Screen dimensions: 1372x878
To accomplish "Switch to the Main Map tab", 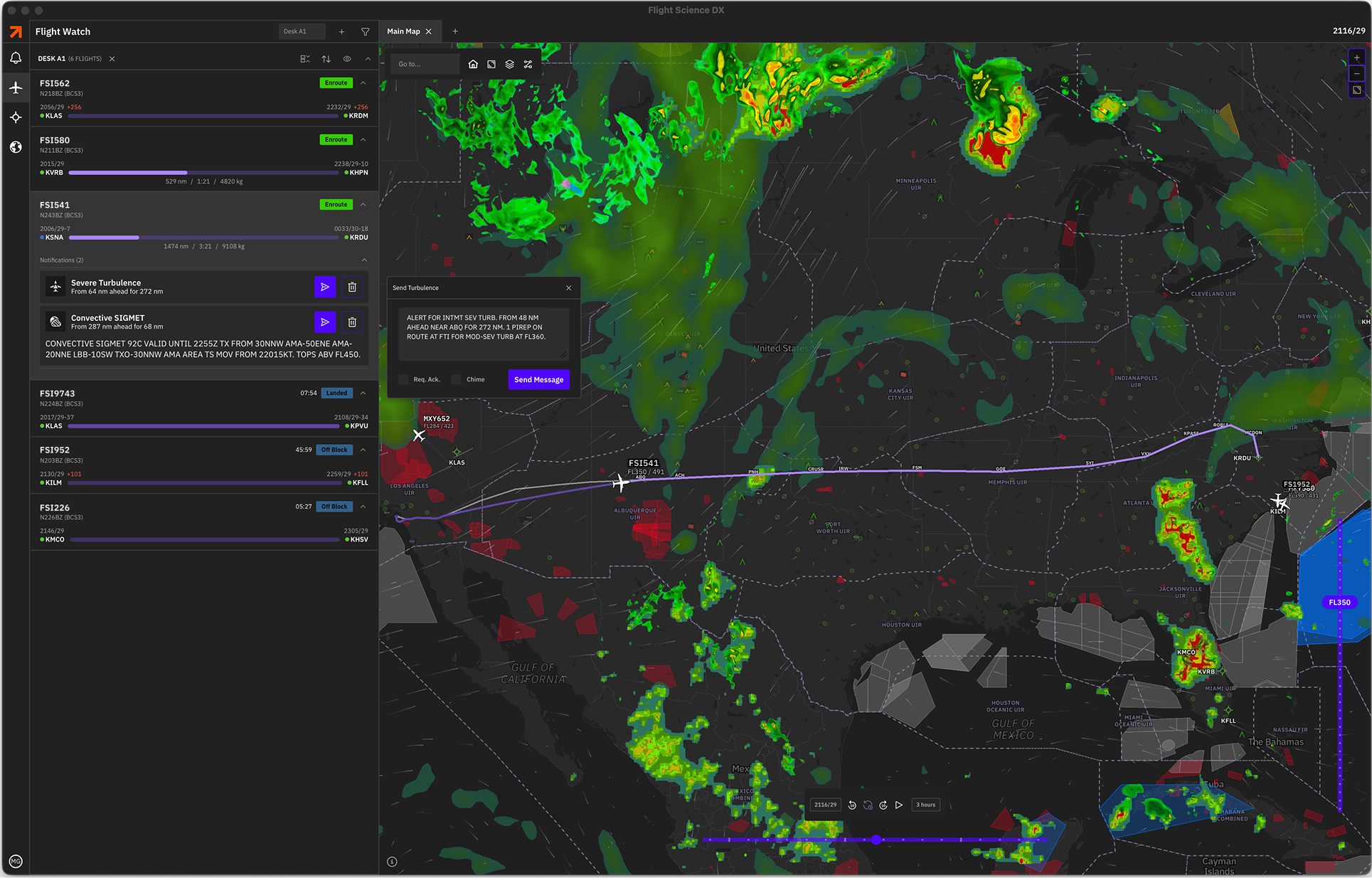I will point(403,31).
